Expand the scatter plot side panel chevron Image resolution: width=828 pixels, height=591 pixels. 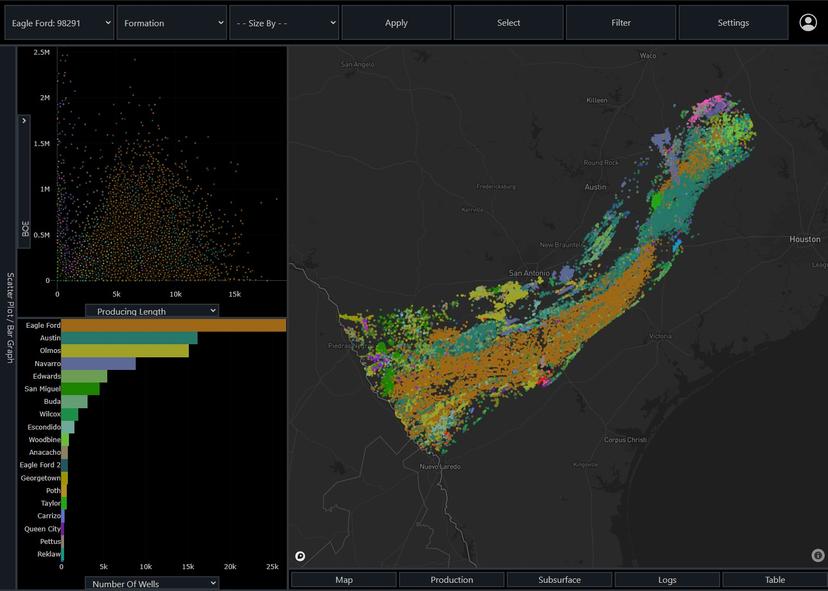(x=22, y=120)
